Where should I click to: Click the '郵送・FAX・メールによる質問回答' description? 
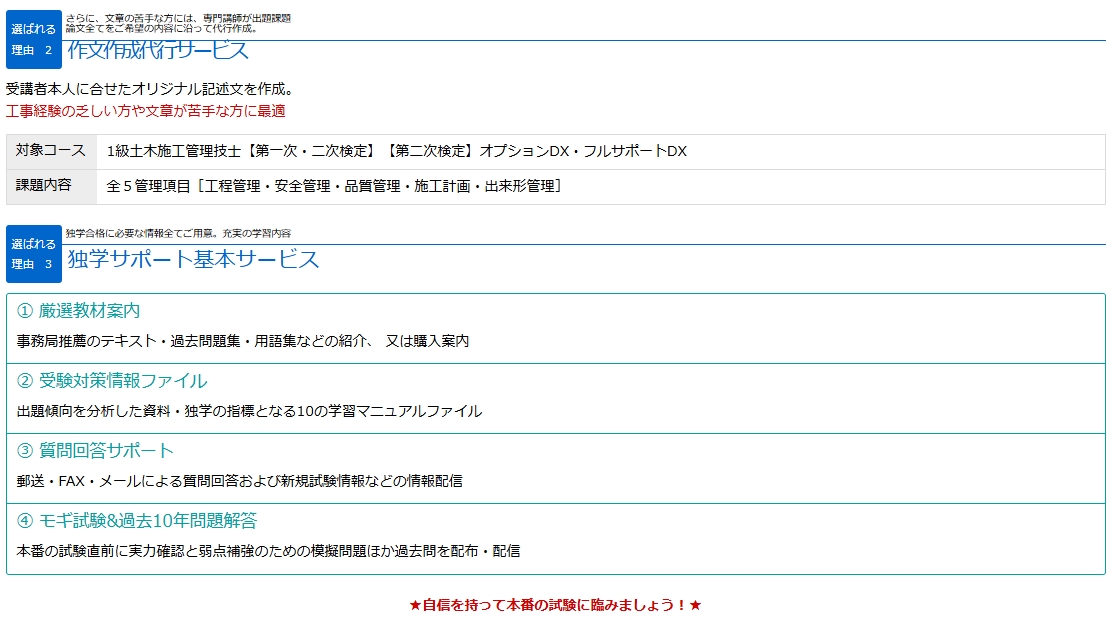pos(239,481)
